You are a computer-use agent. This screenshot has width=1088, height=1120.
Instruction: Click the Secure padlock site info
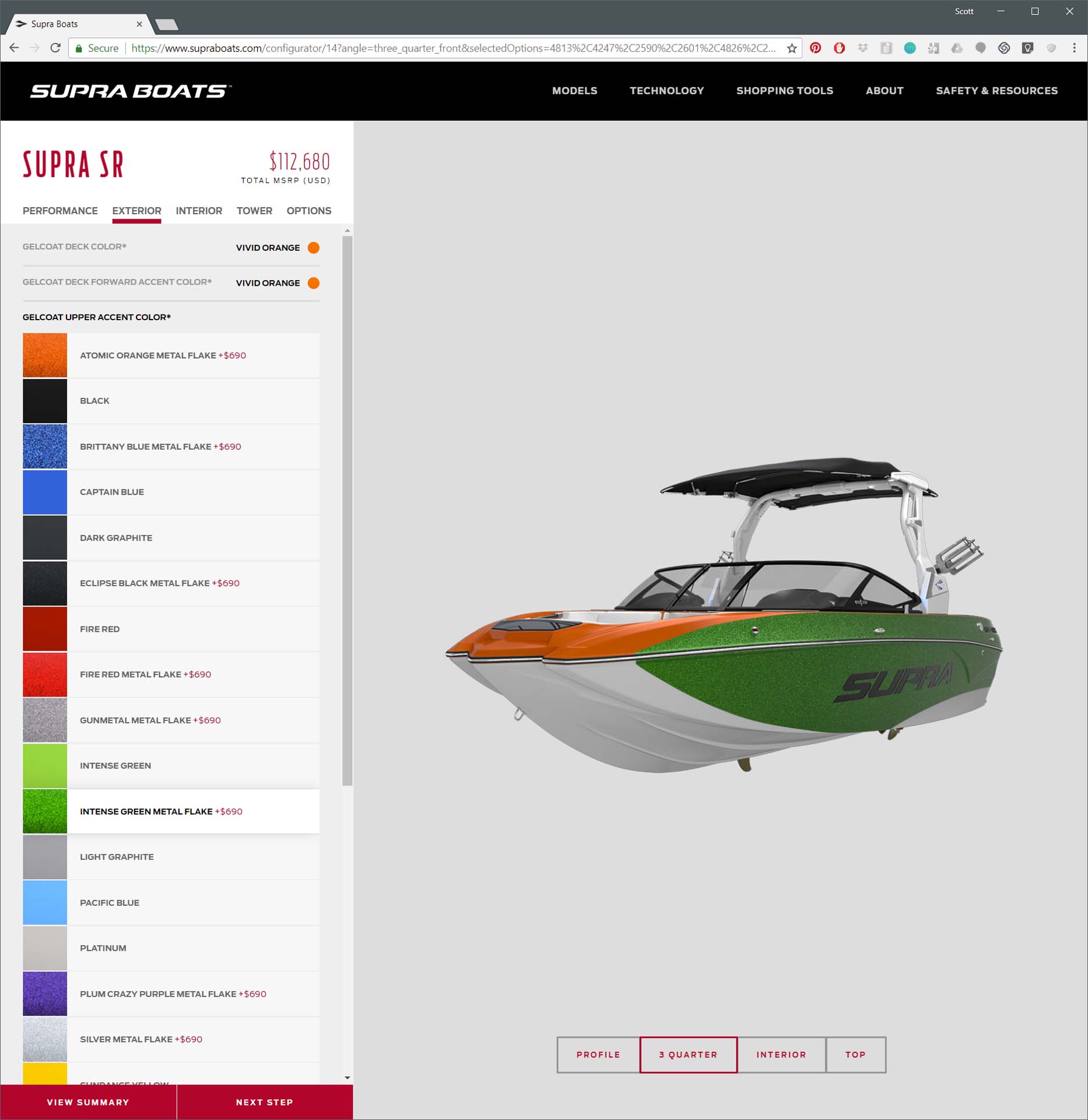(97, 48)
